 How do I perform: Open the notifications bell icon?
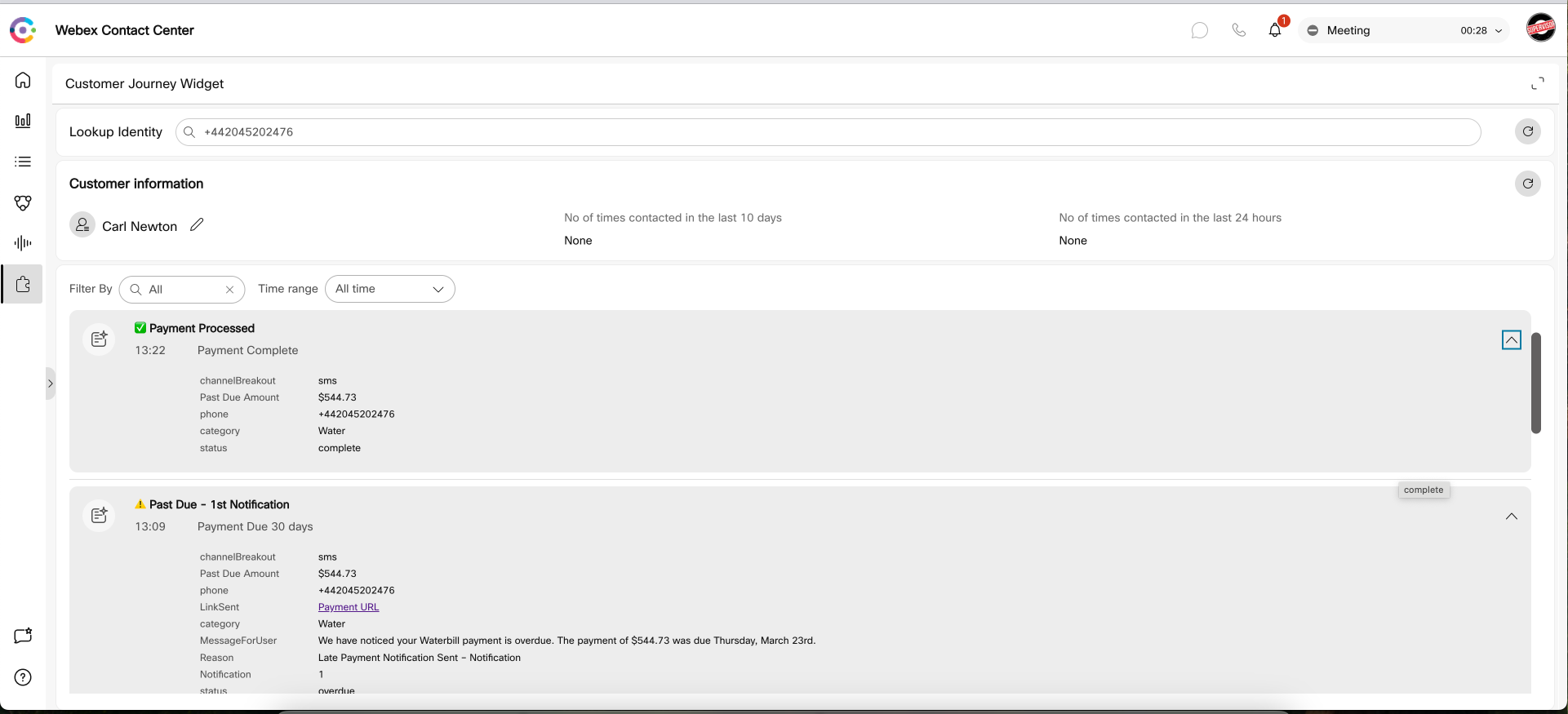pos(1275,30)
